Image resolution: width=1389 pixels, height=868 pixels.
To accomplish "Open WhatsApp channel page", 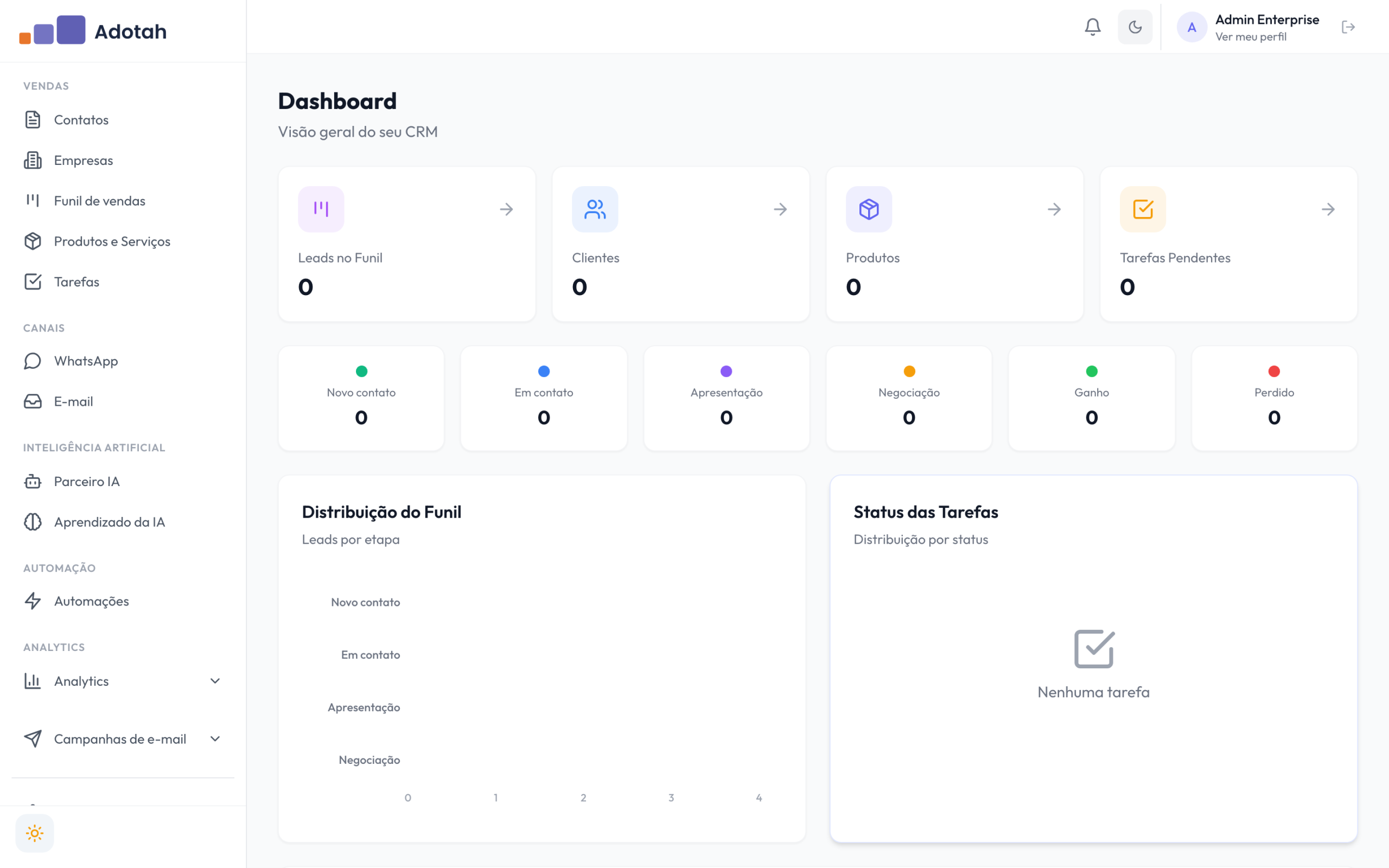I will tap(123, 361).
